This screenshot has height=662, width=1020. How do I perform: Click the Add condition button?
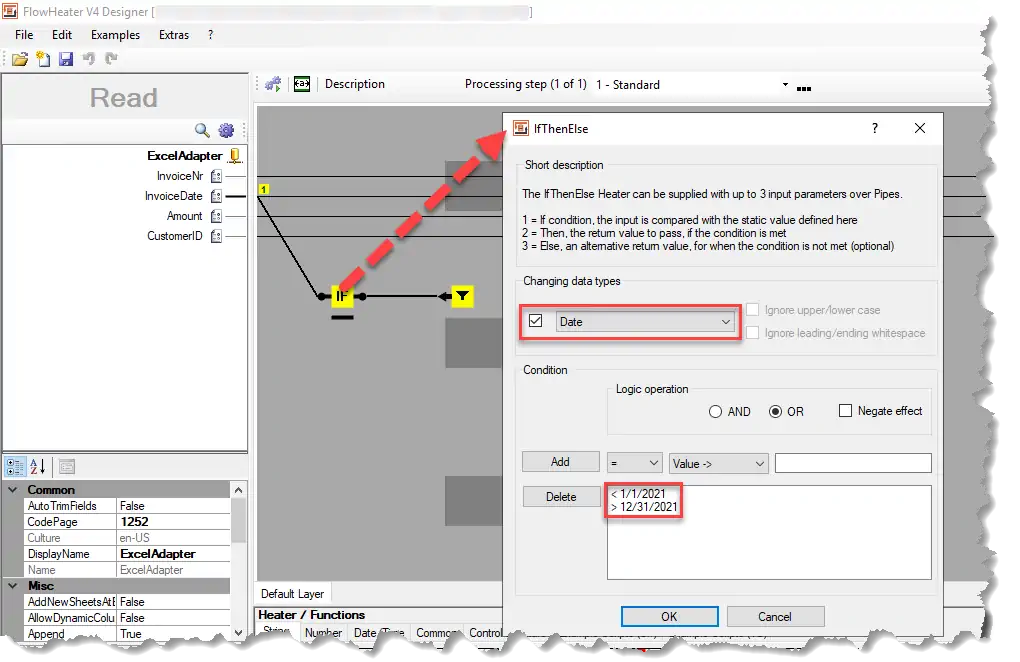point(560,462)
